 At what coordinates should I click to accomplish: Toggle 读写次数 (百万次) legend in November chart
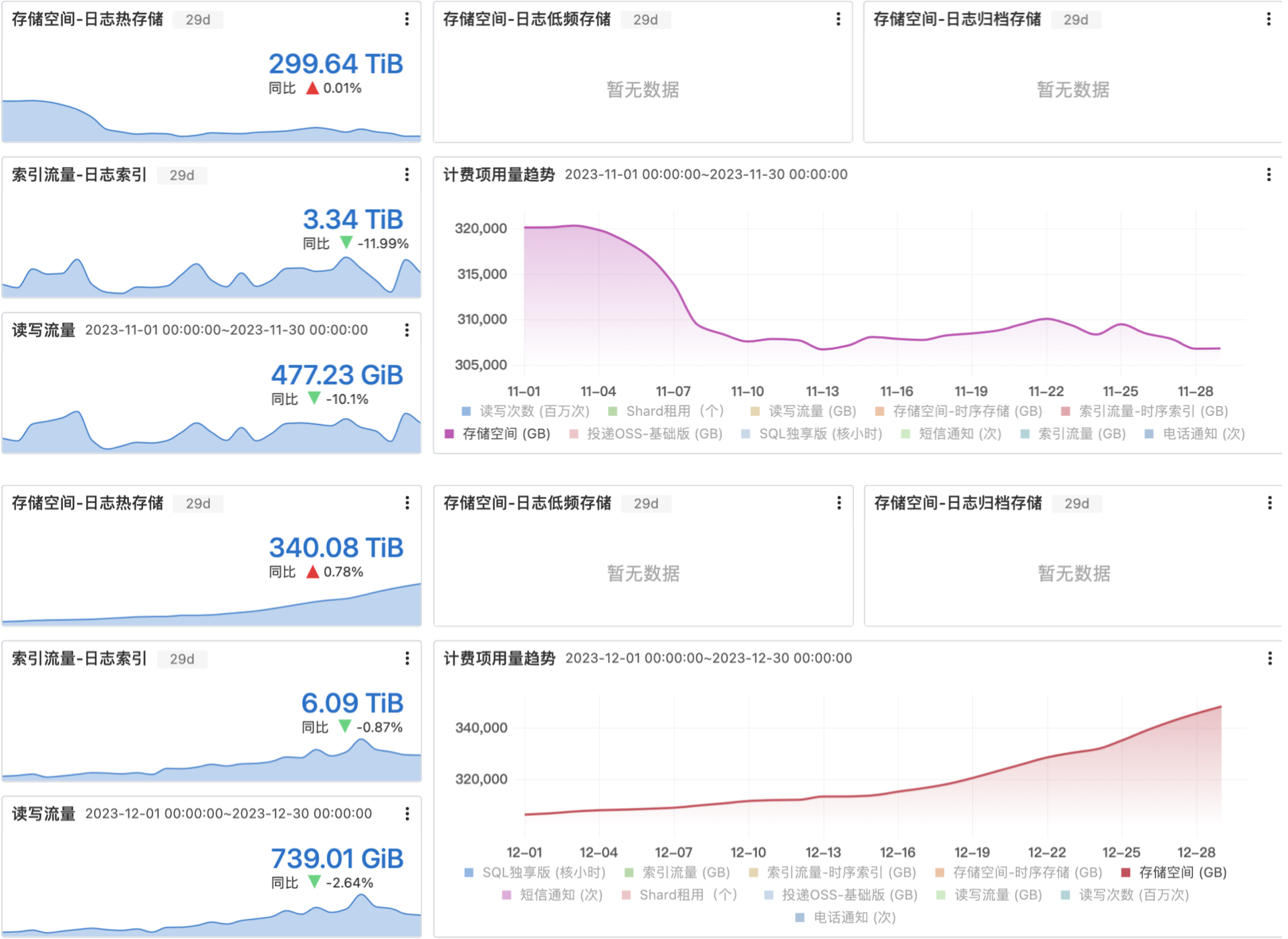coord(534,411)
